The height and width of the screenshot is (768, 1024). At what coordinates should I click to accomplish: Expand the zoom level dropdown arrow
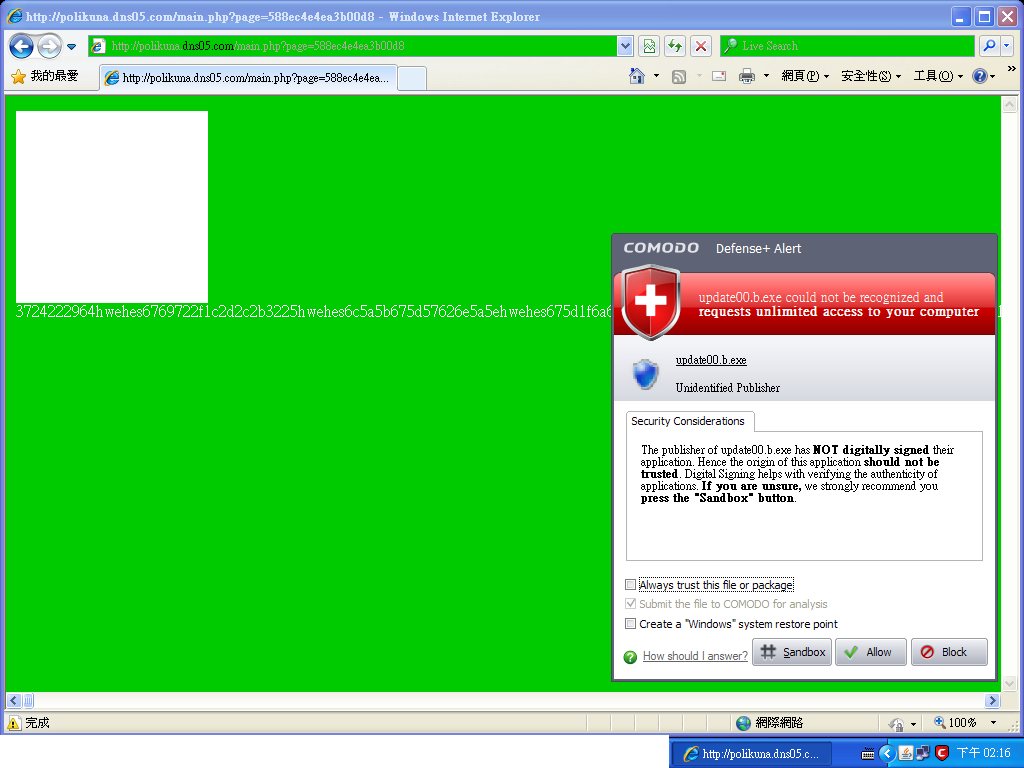[x=993, y=722]
